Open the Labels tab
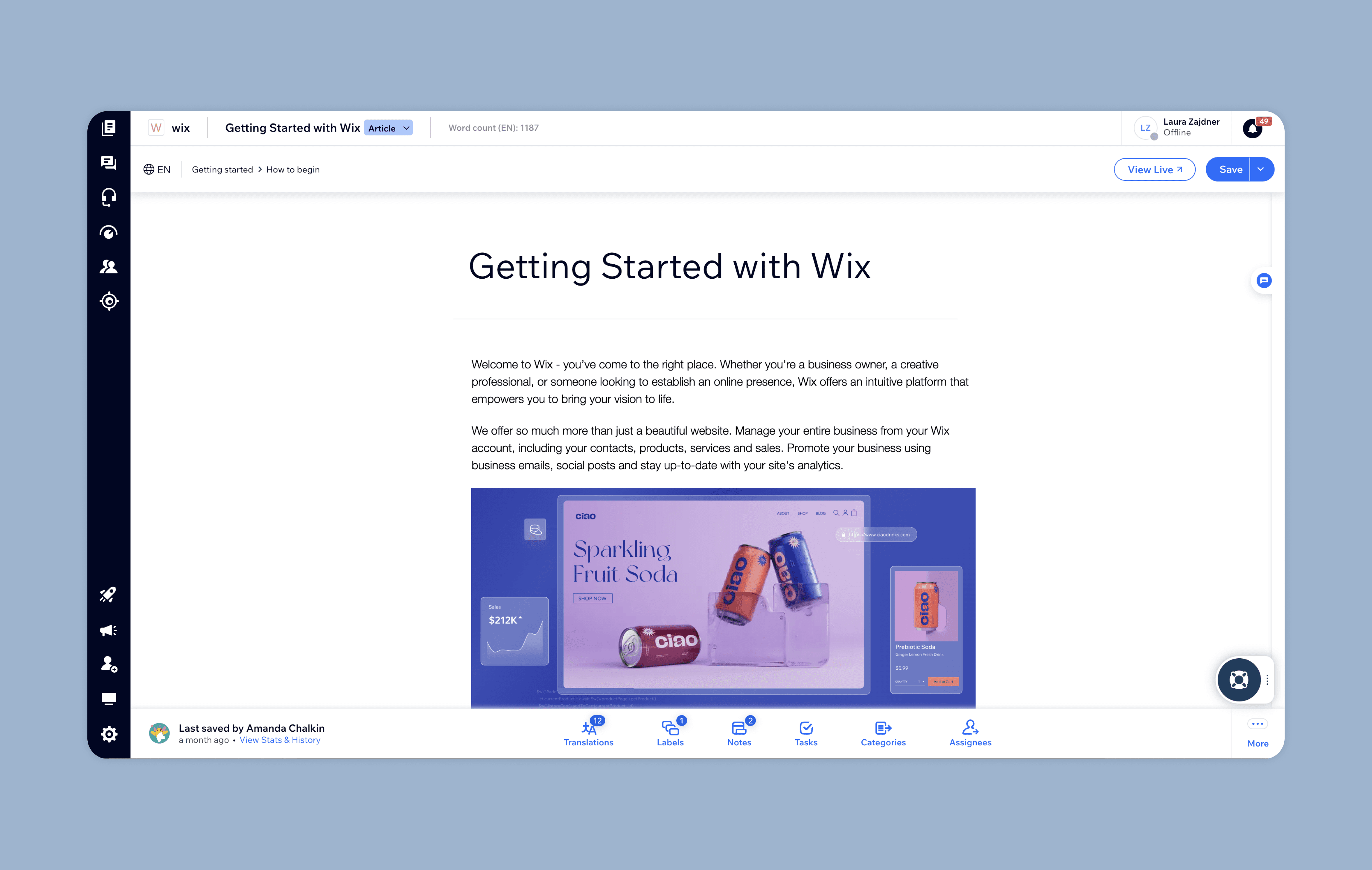This screenshot has width=1372, height=870. coord(670,733)
